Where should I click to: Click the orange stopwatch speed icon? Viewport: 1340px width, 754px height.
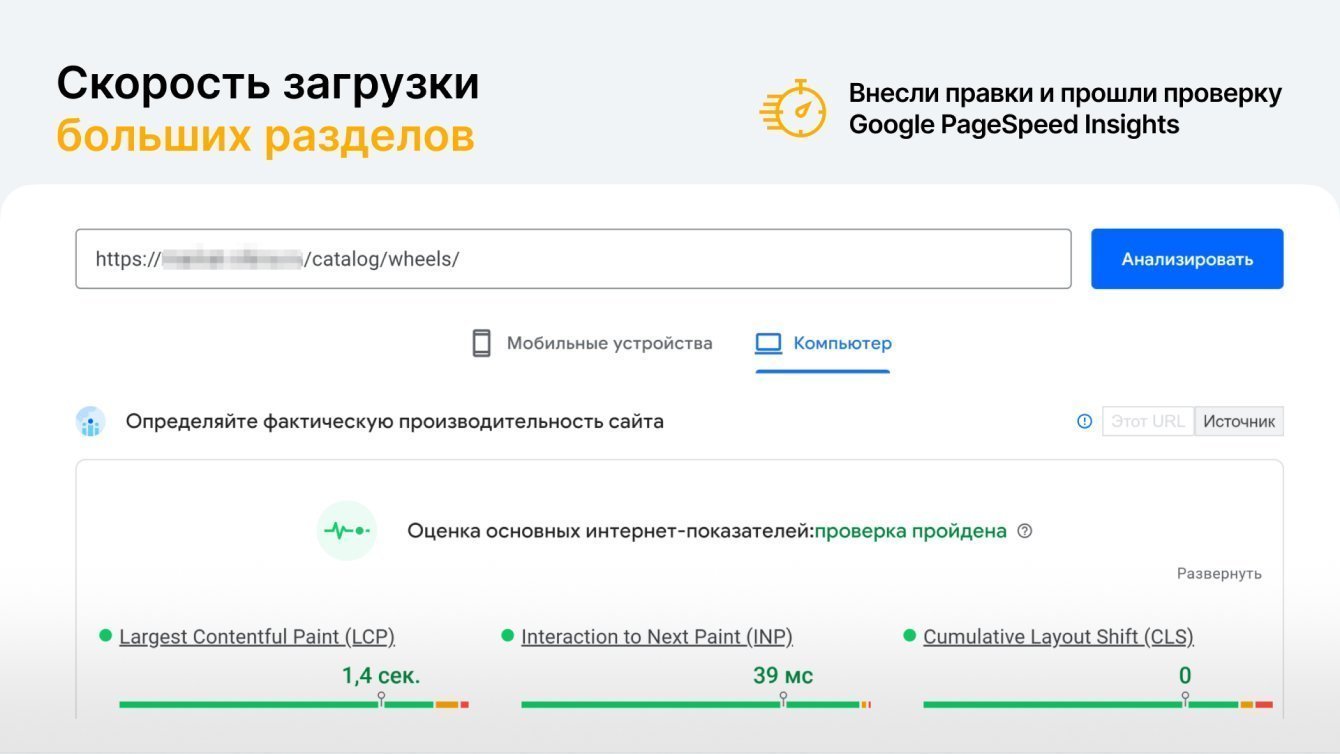click(x=795, y=108)
